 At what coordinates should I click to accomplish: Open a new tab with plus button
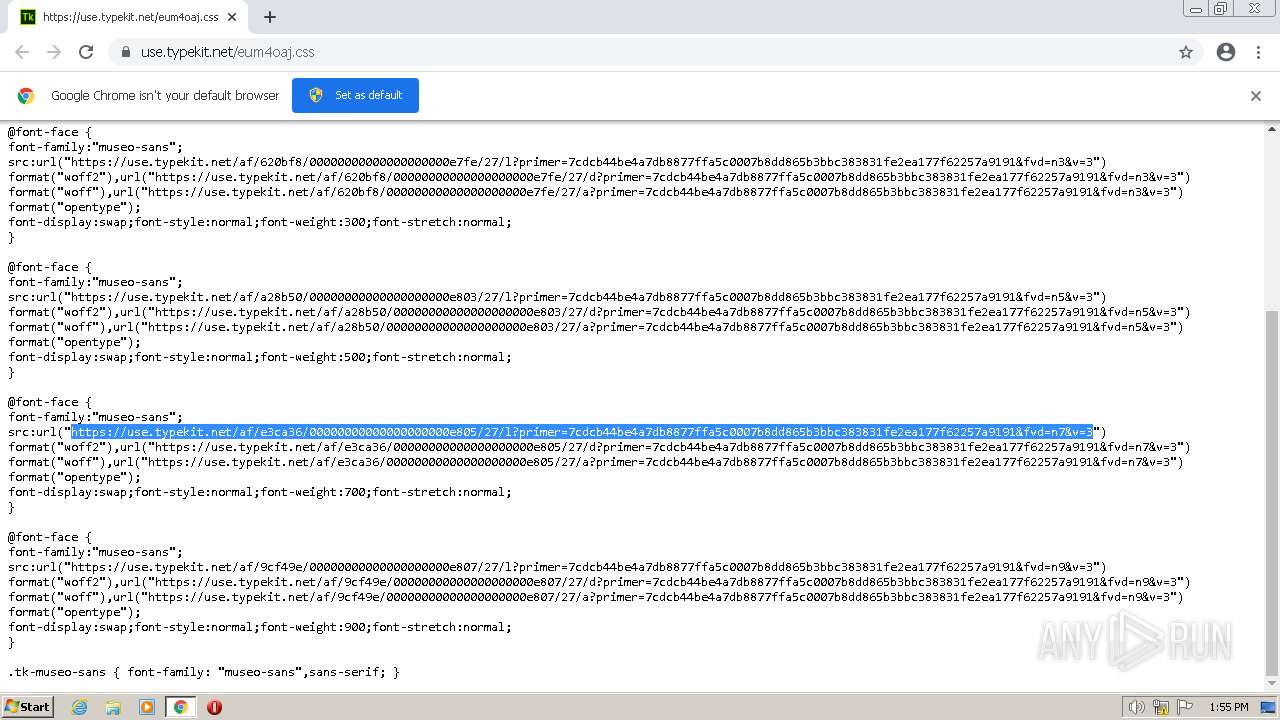tap(270, 17)
